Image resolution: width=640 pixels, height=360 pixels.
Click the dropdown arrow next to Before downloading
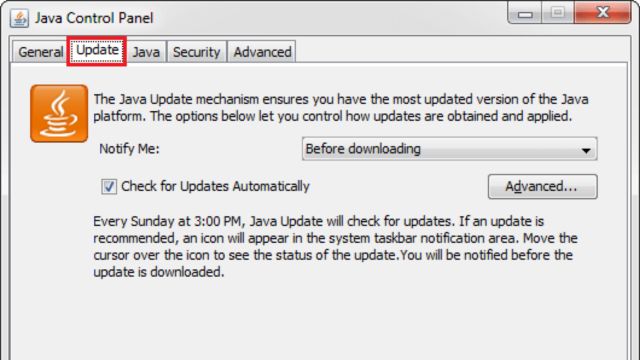(586, 150)
